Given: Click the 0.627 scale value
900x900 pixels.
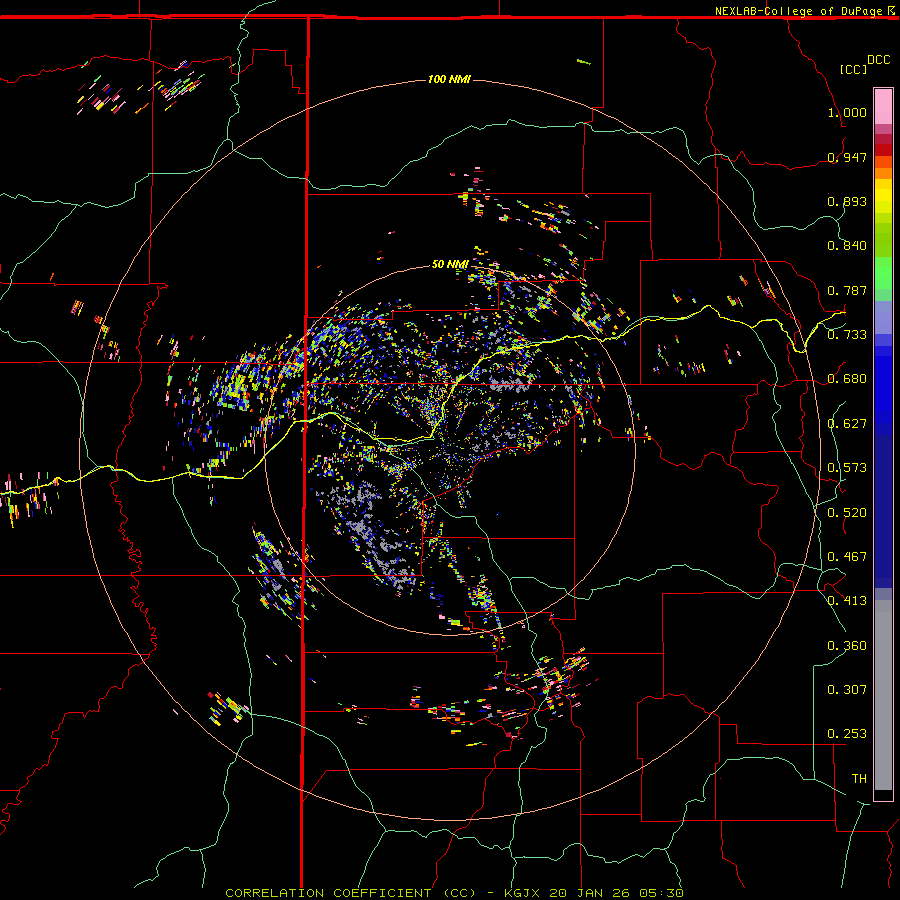Looking at the screenshot, I should point(847,424).
